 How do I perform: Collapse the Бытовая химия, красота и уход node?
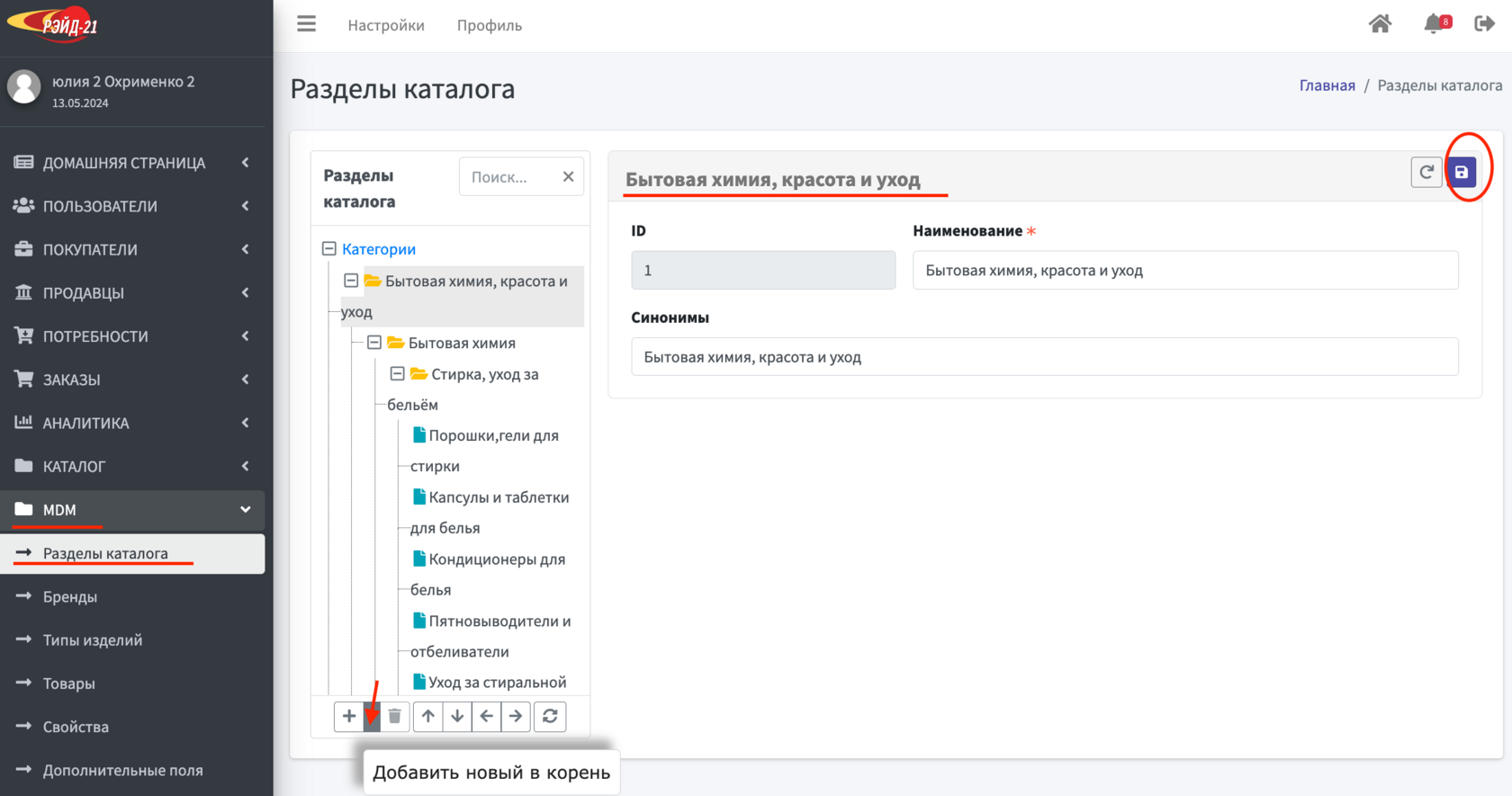(352, 281)
